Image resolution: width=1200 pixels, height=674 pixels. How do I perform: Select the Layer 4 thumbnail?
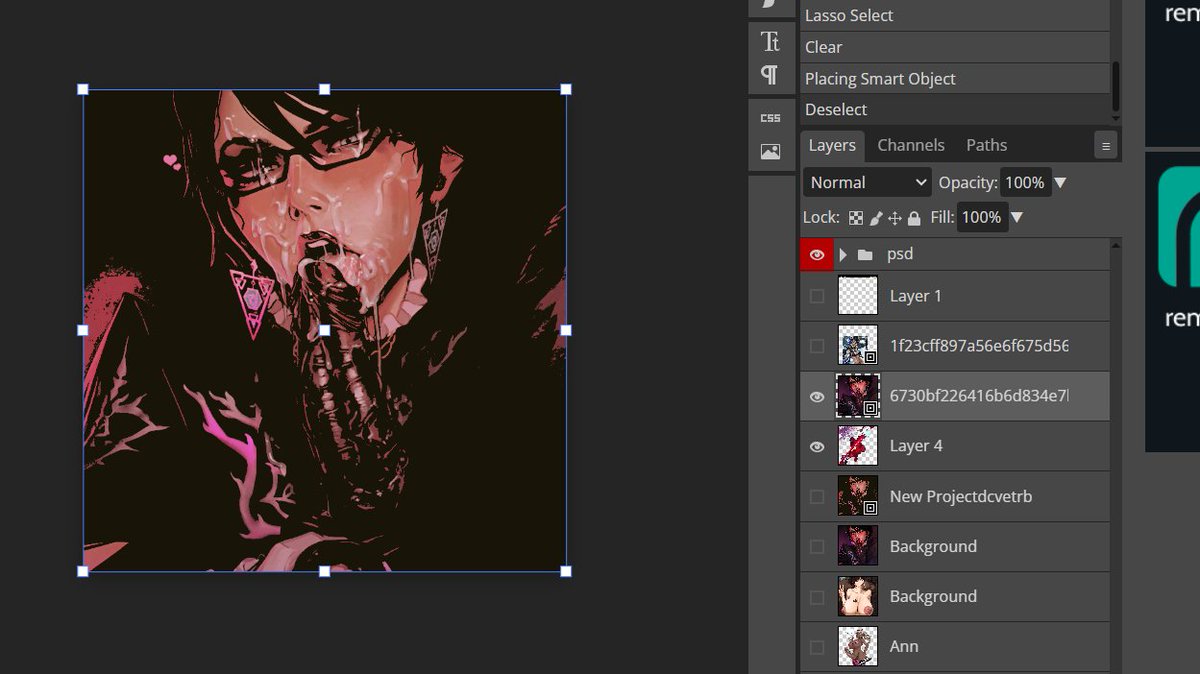click(857, 446)
